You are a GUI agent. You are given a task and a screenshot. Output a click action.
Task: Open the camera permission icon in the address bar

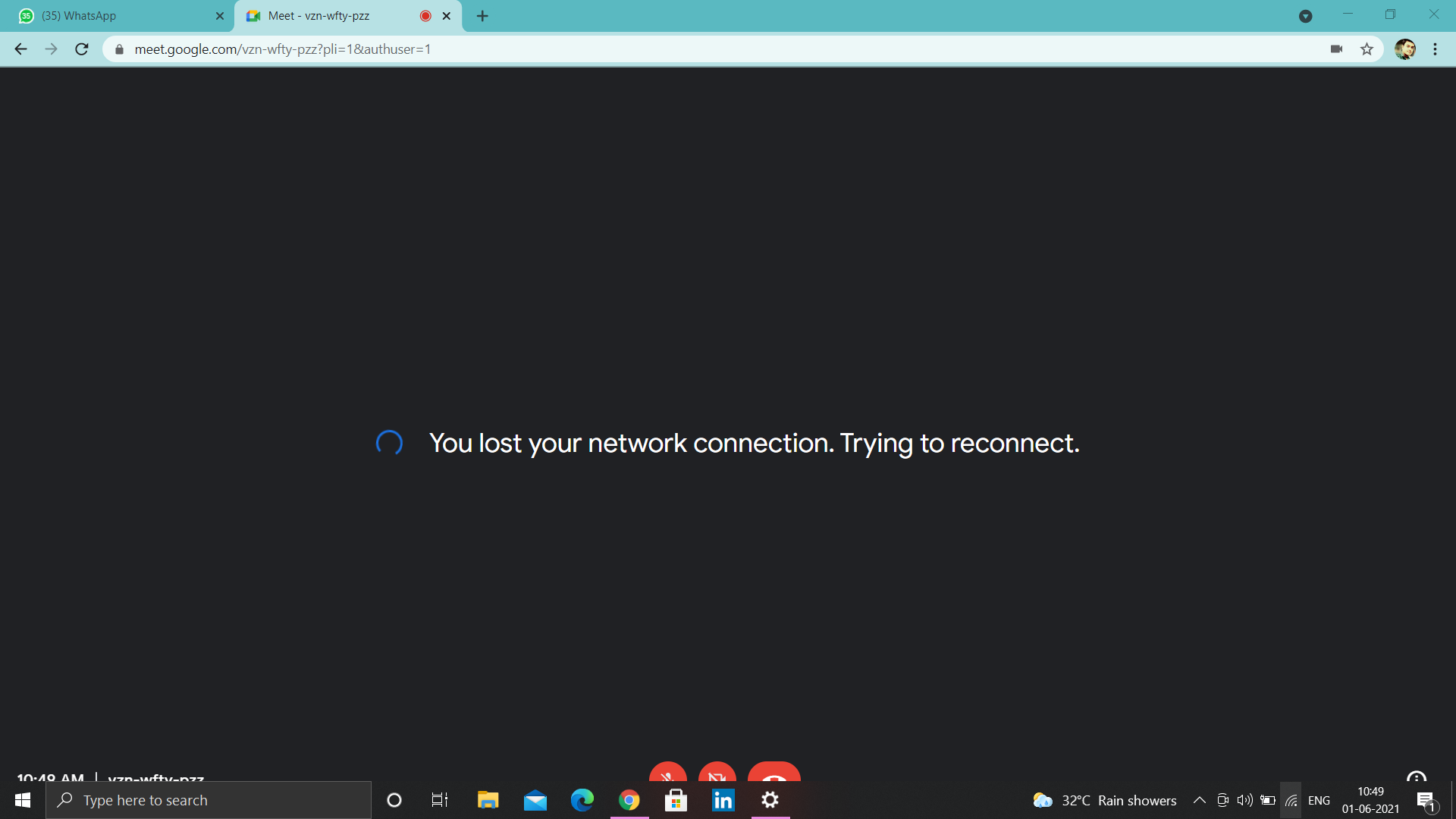click(1336, 49)
